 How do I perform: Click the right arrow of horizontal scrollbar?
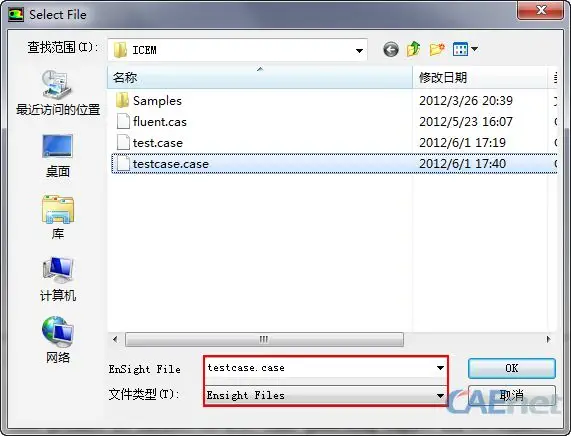(x=548, y=339)
